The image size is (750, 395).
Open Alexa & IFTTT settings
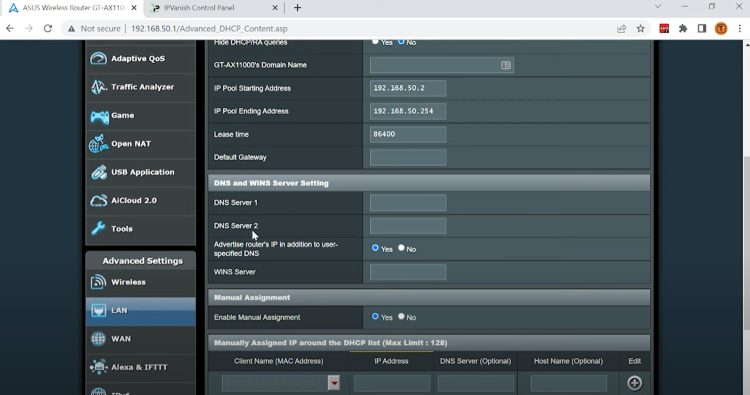point(140,367)
